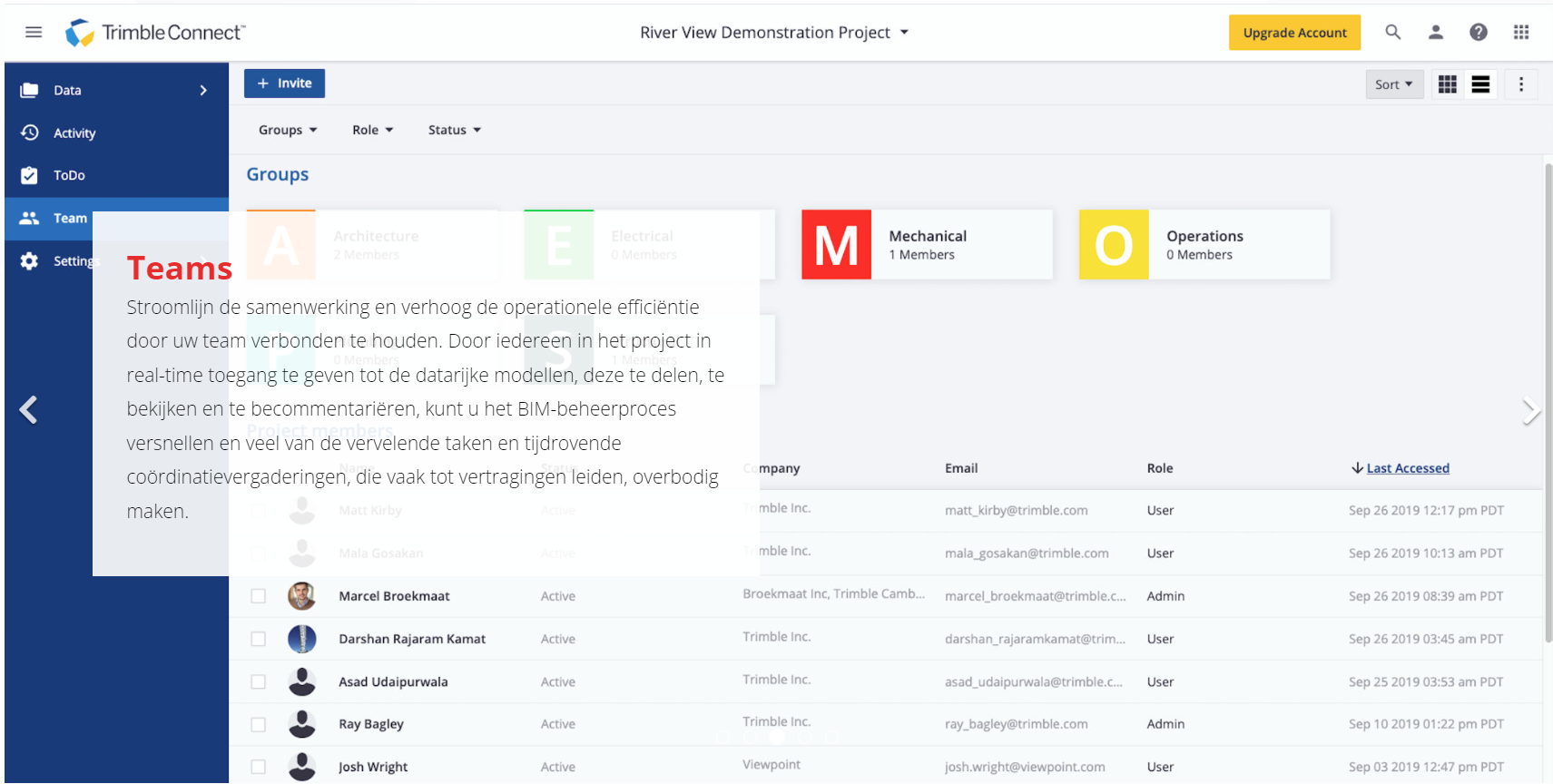Go to previous slide with left arrow
The image size is (1553, 784).
29,410
